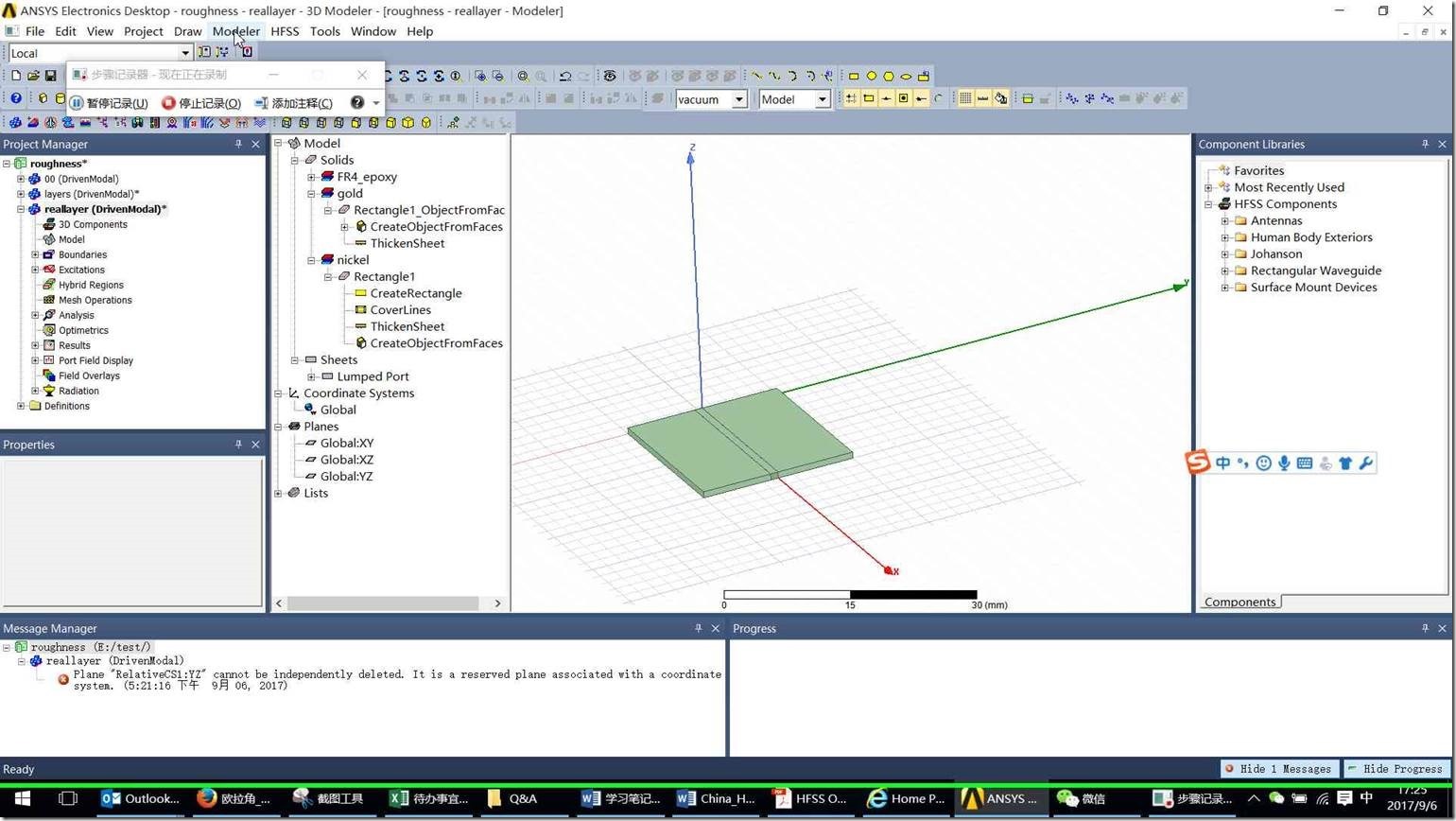The height and width of the screenshot is (821, 1456).
Task: Click the Sogou soft keyboard icon
Action: coord(1305,463)
